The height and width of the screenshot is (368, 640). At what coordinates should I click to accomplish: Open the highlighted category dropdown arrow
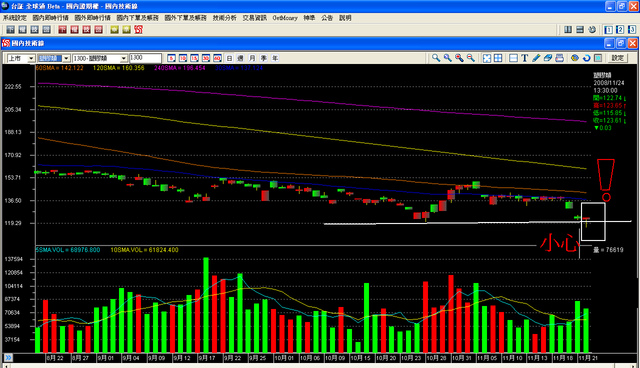click(x=66, y=58)
